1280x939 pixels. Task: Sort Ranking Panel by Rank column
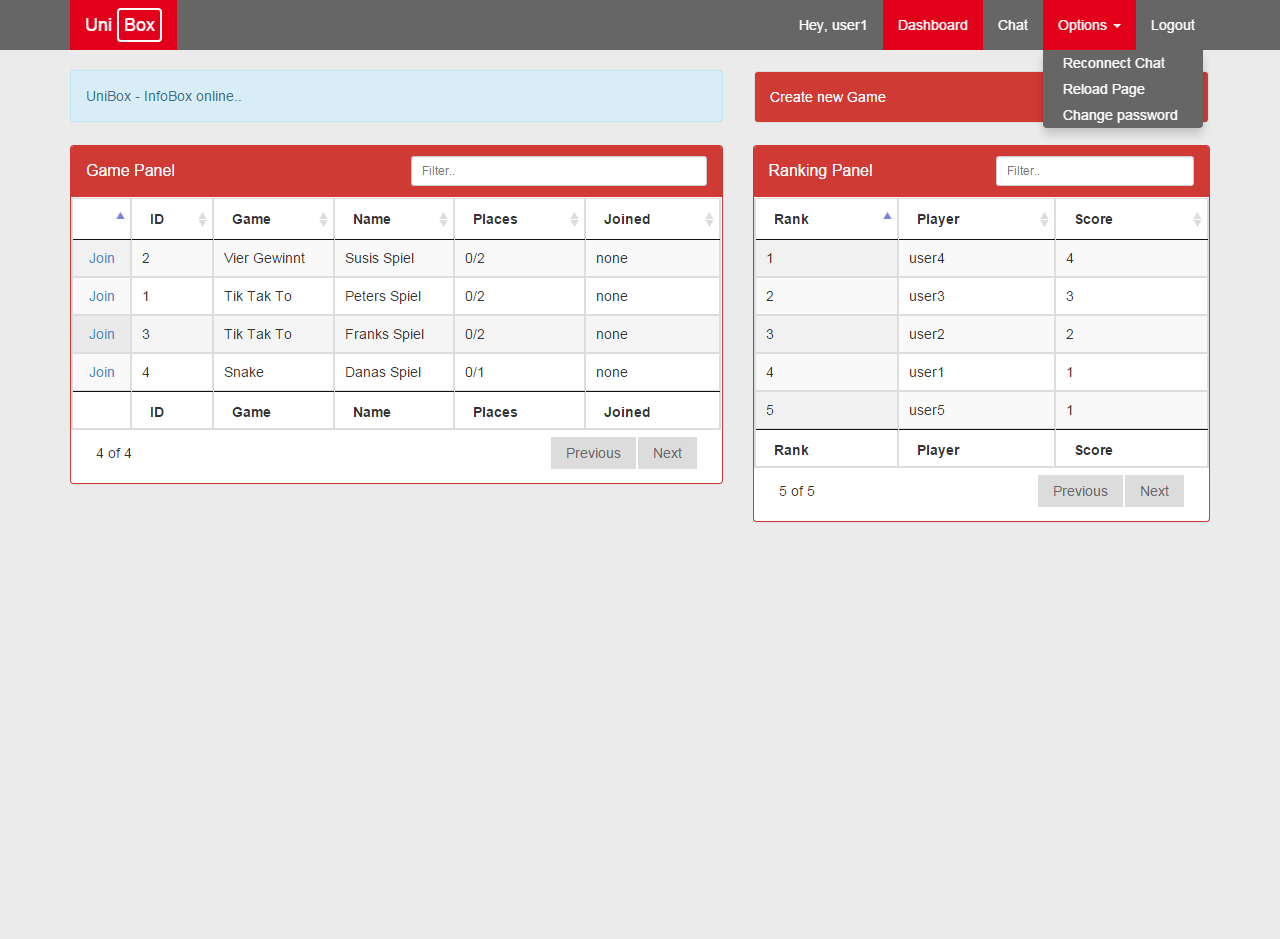pyautogui.click(x=826, y=219)
